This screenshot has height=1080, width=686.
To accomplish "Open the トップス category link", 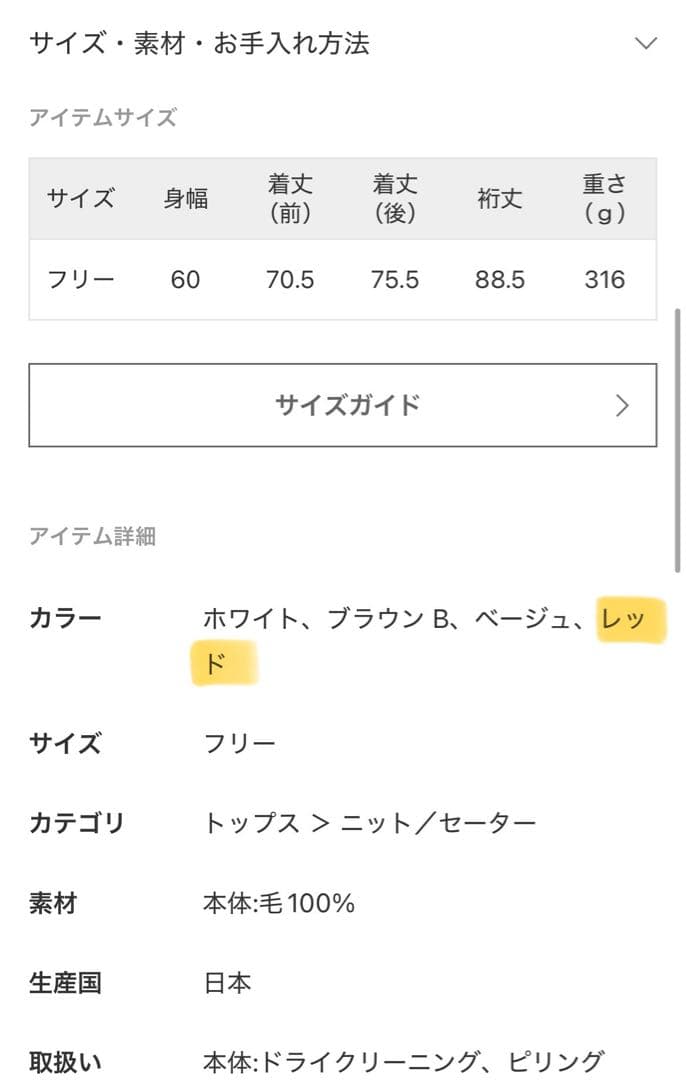I will pos(243,821).
